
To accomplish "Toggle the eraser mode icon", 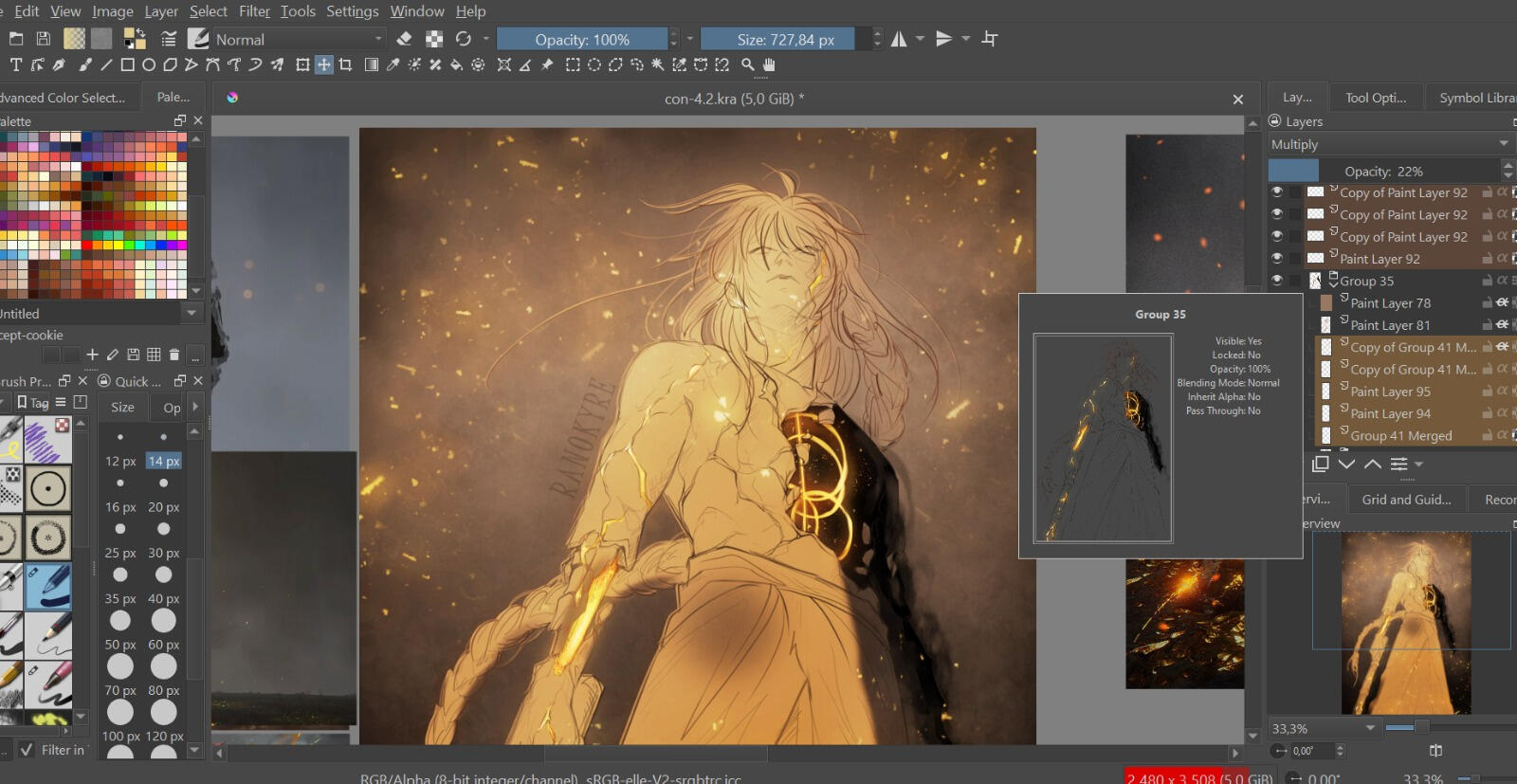I will point(404,39).
